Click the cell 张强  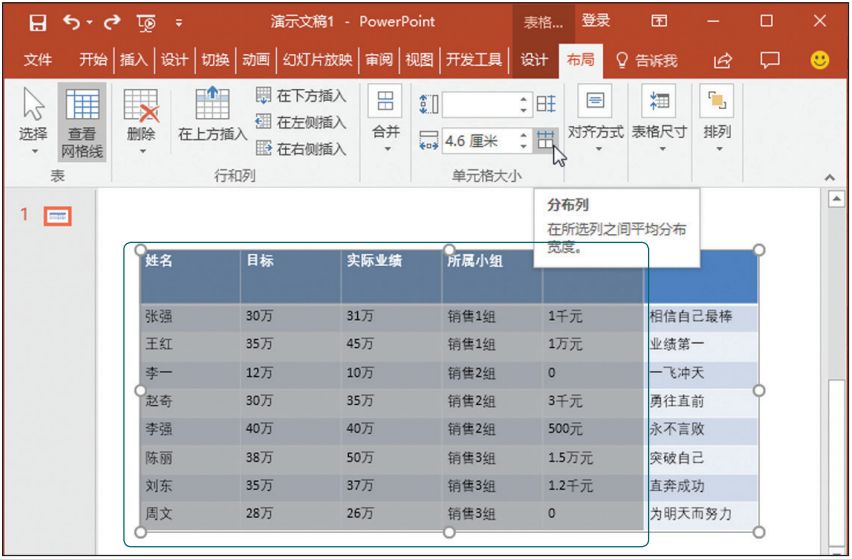click(190, 317)
